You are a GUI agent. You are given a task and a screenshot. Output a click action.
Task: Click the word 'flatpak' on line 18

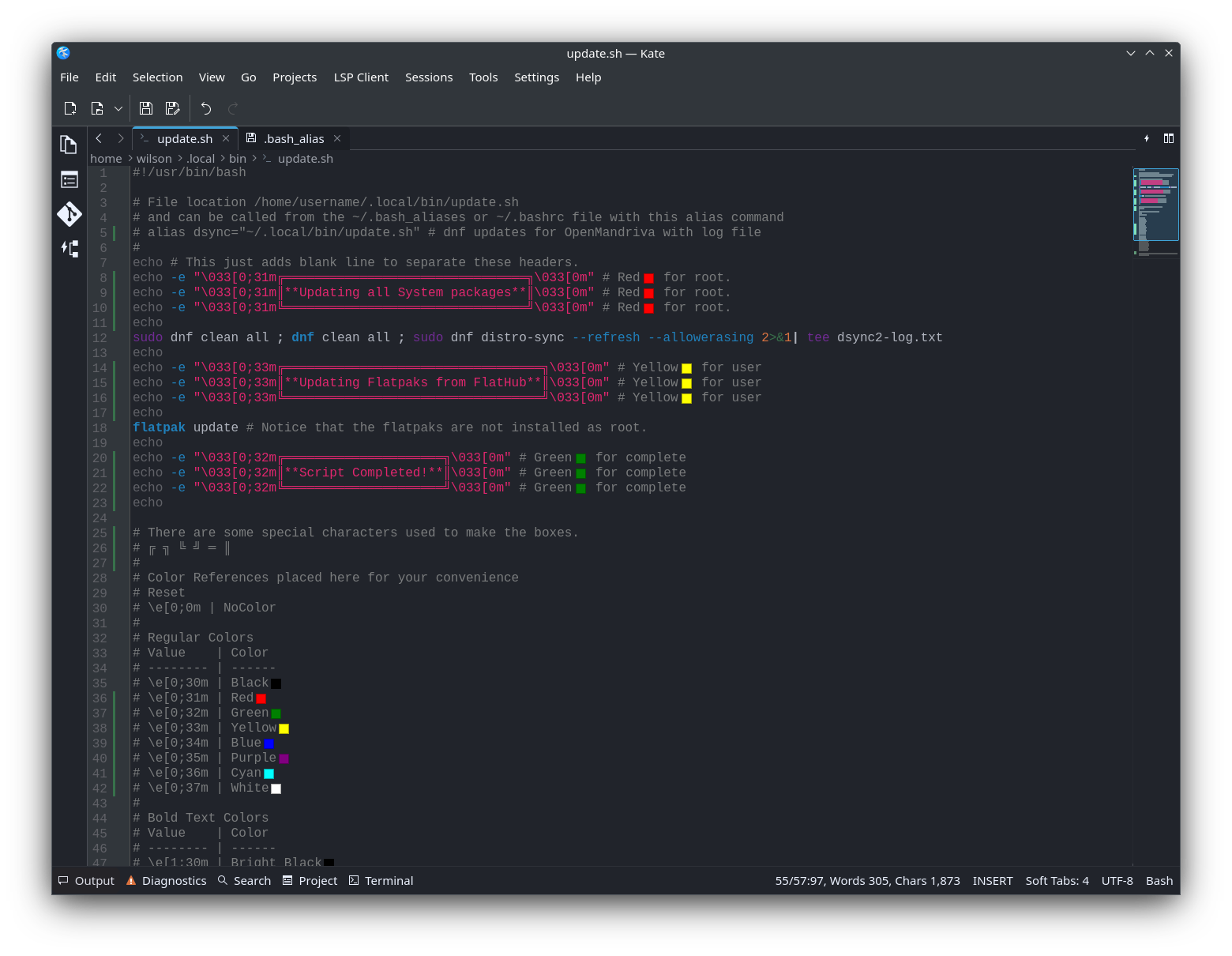coord(159,427)
